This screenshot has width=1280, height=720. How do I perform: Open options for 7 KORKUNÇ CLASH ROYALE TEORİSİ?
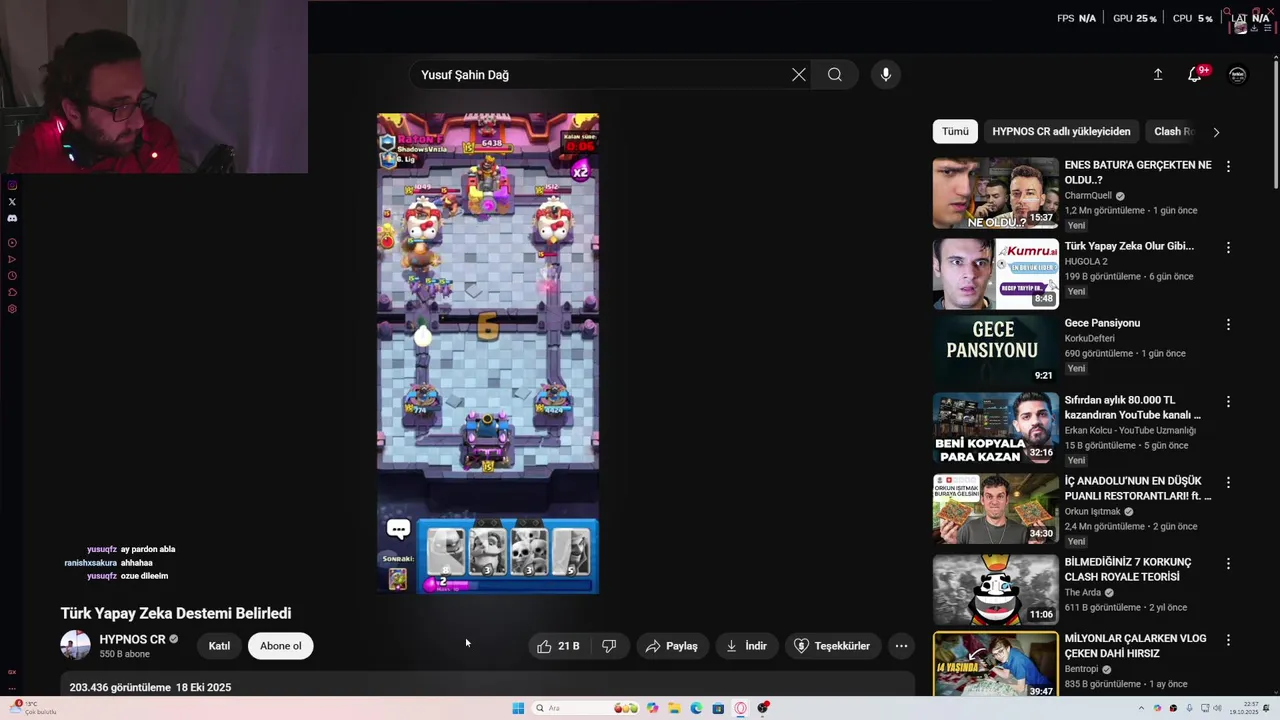(x=1228, y=563)
